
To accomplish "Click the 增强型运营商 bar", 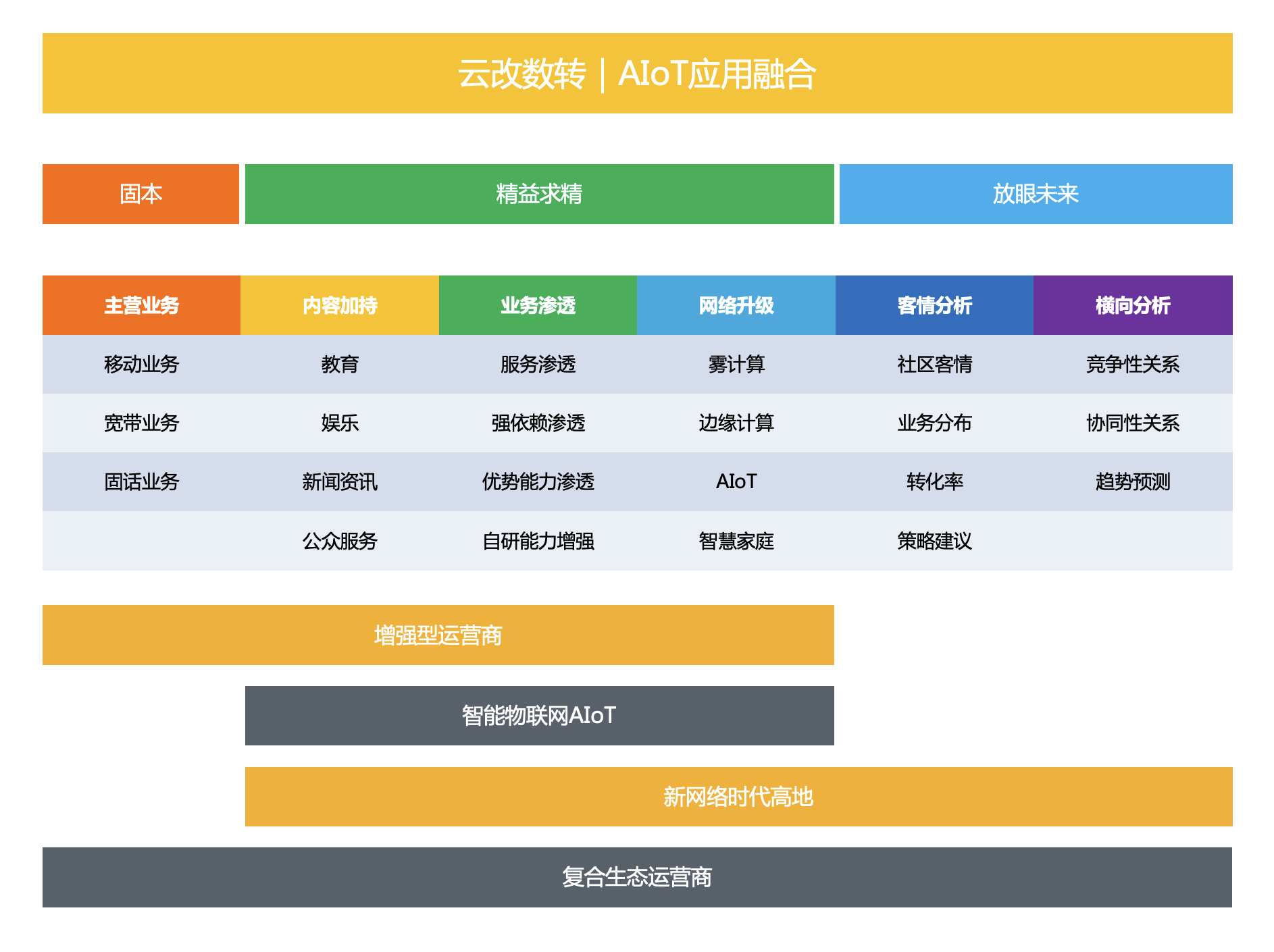I will [438, 635].
